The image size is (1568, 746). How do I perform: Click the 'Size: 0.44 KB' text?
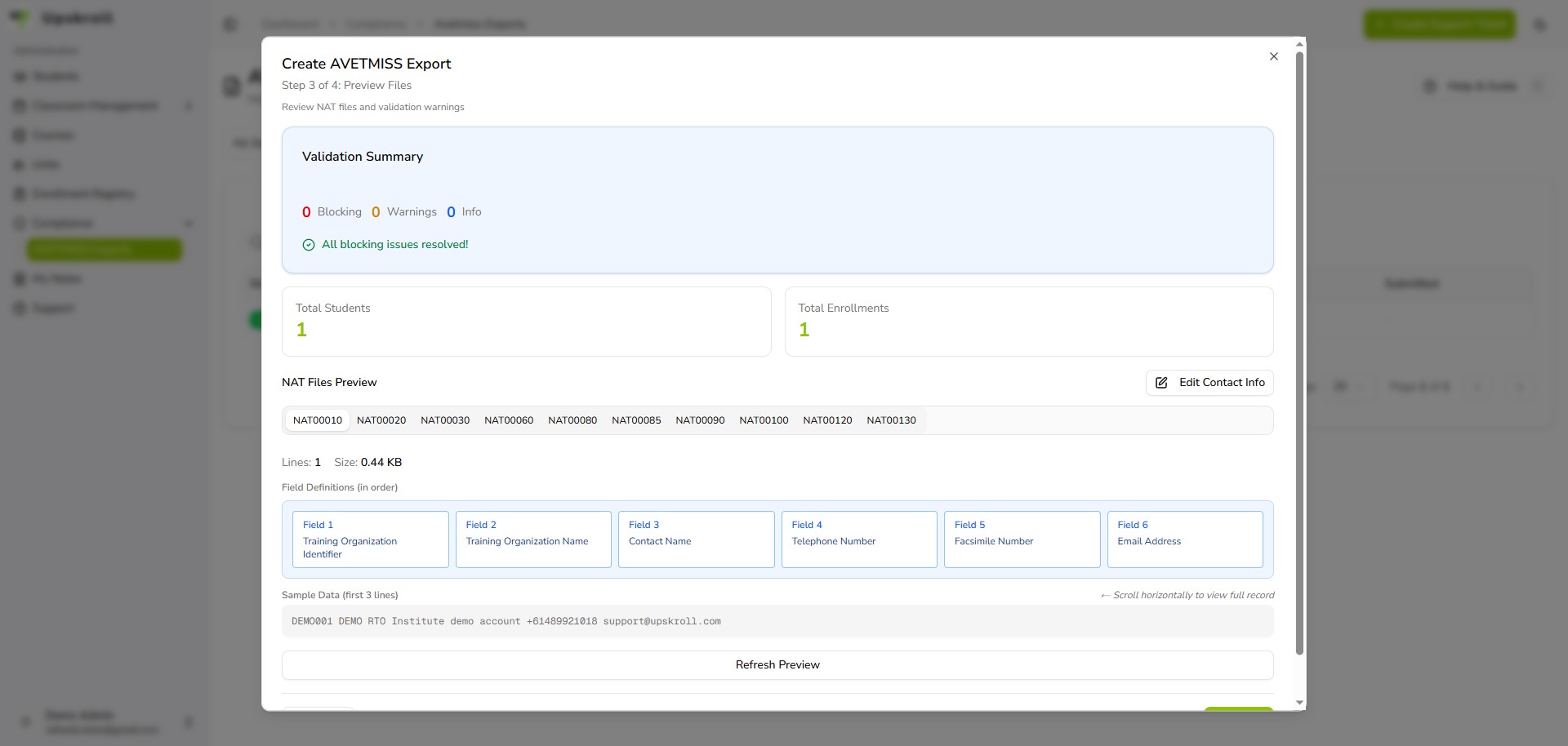367,462
